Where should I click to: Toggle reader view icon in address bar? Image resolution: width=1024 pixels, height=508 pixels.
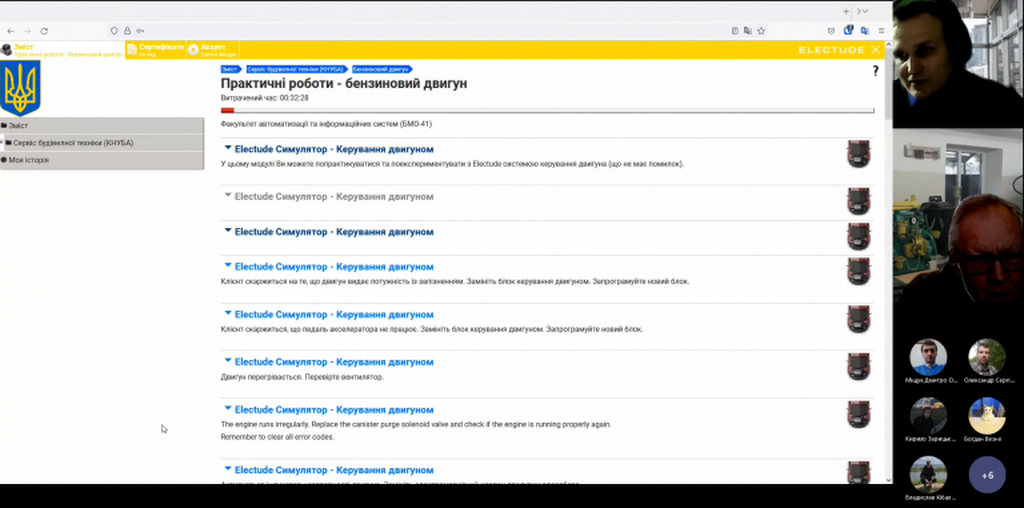click(735, 31)
